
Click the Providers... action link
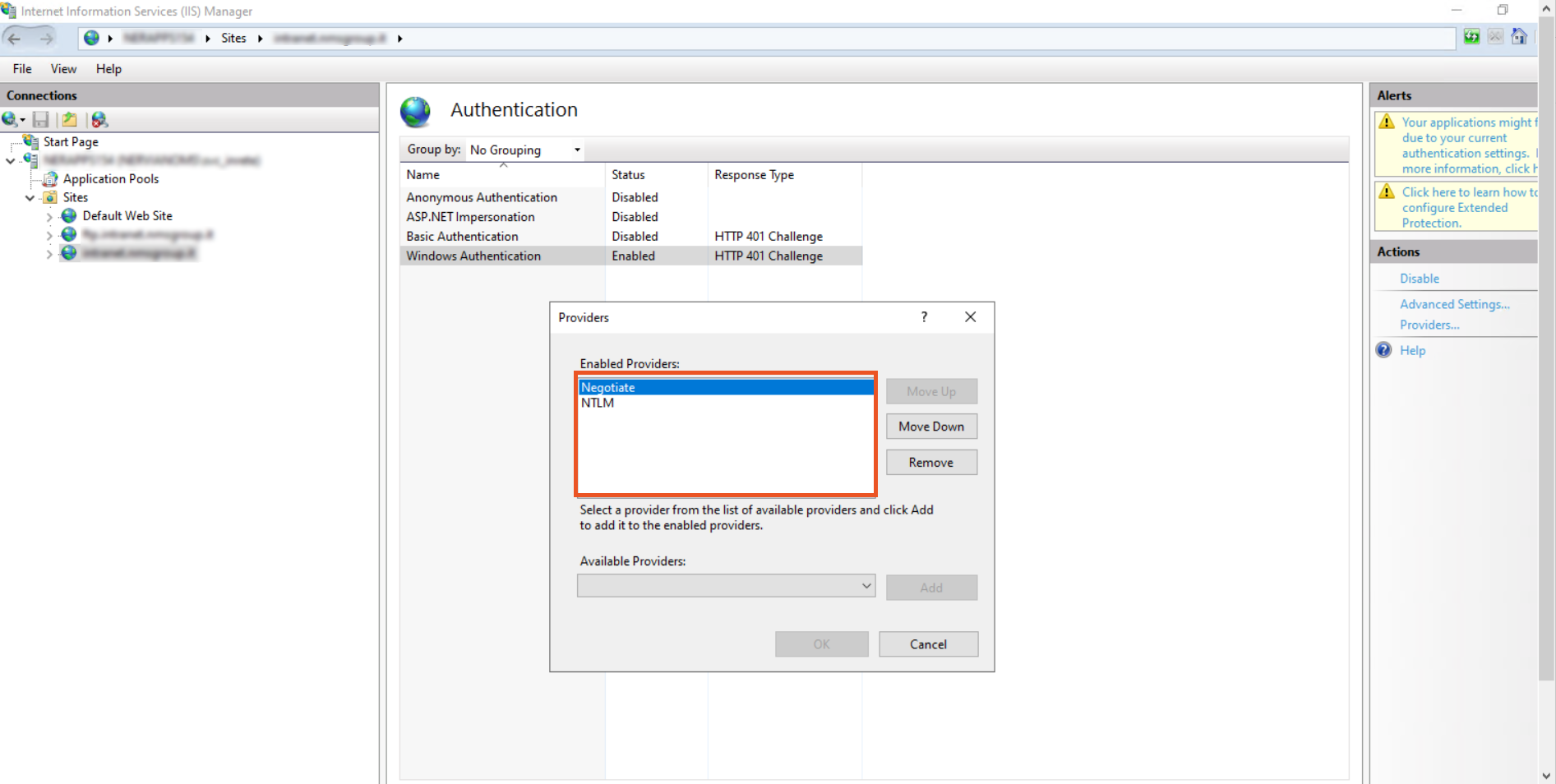pos(1429,325)
